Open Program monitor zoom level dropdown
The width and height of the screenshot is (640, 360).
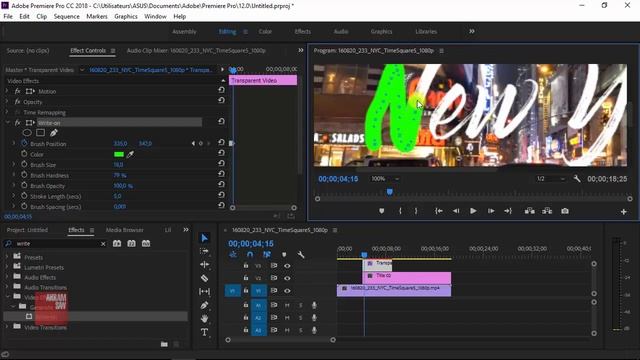click(385, 179)
